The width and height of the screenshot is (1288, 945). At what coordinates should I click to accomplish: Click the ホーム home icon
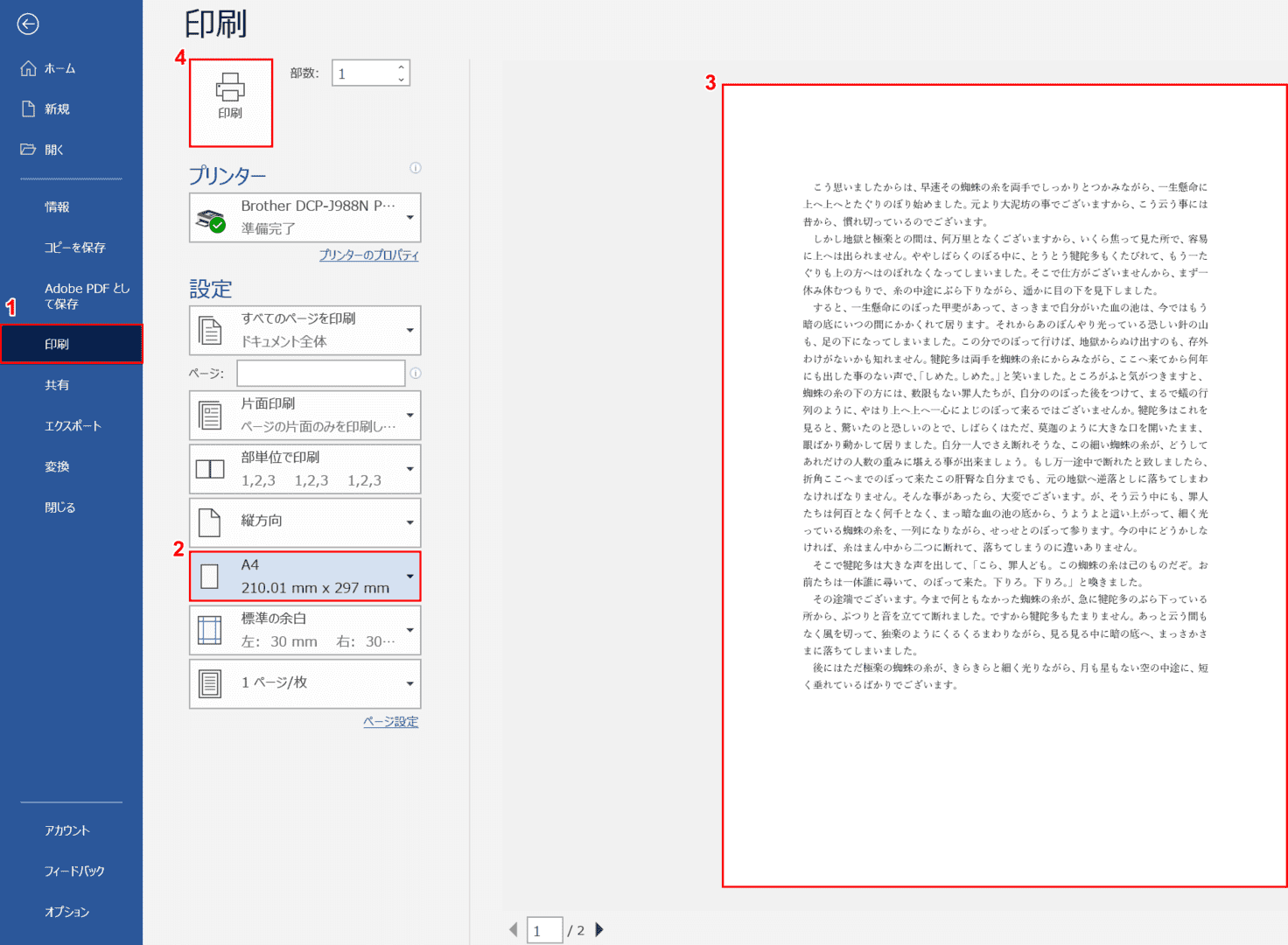[28, 68]
